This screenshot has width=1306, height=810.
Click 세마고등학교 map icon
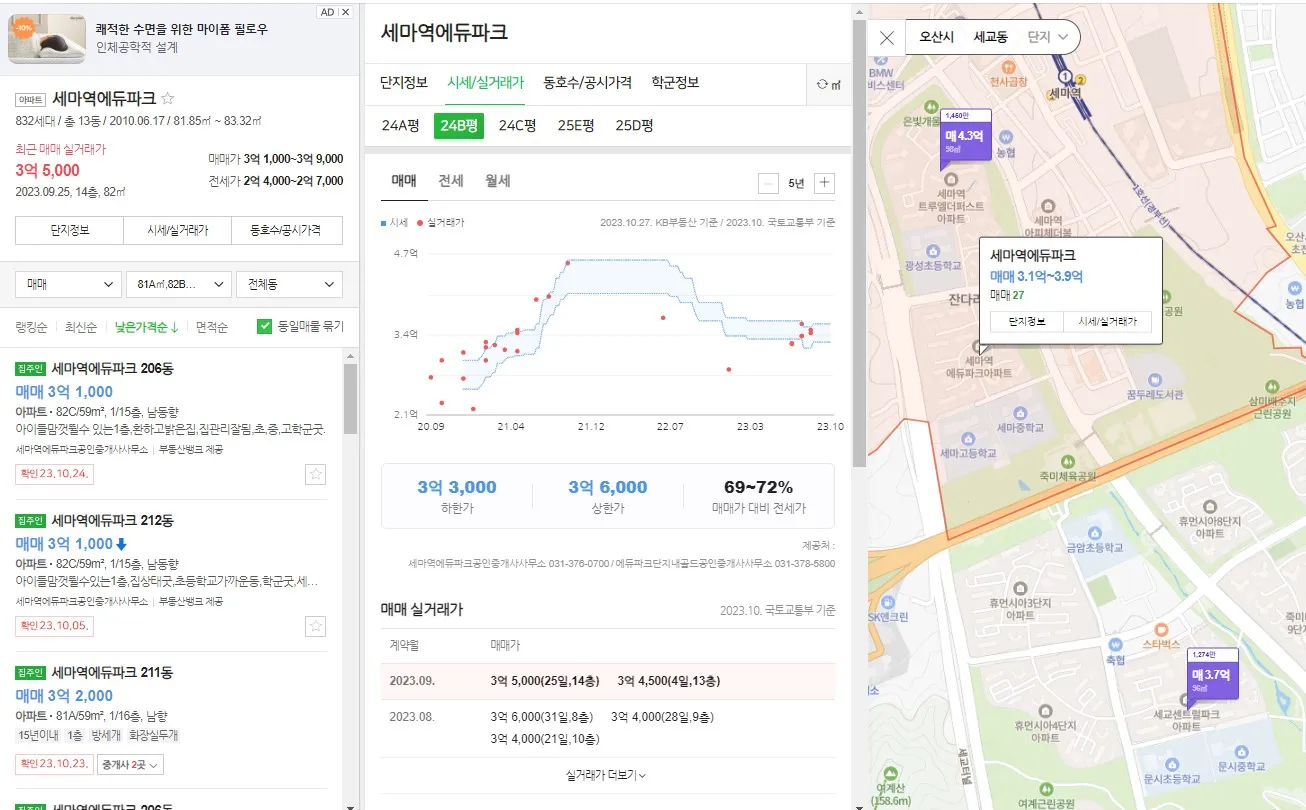(x=968, y=438)
